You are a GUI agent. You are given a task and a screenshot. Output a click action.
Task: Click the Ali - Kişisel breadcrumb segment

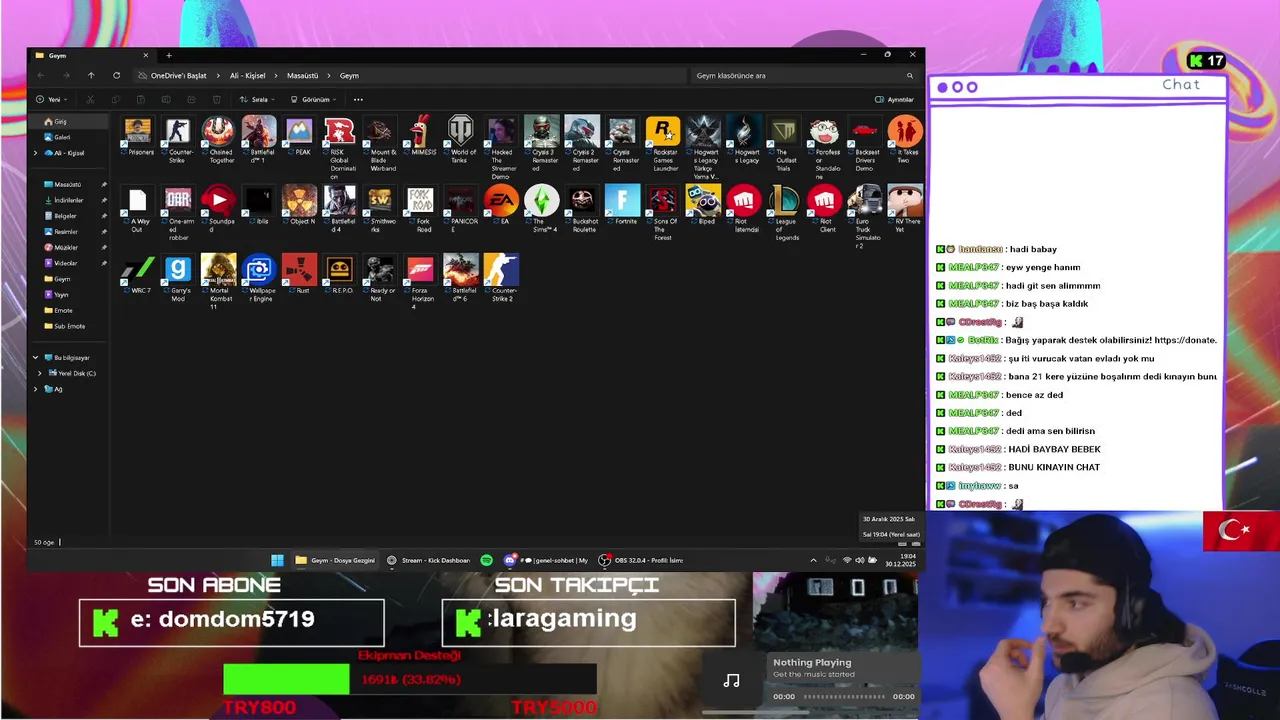tap(248, 75)
